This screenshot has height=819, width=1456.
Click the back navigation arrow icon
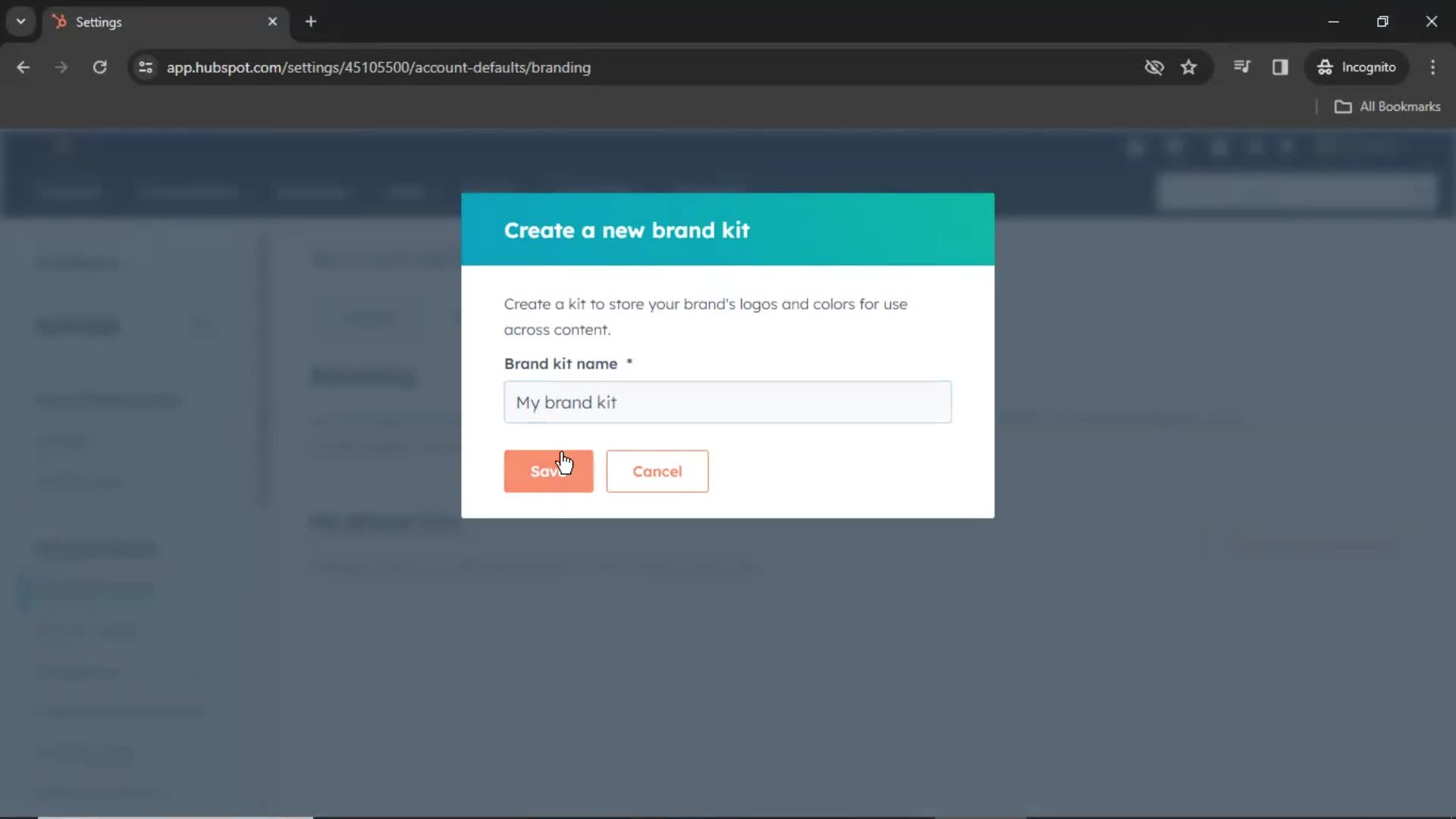(x=23, y=67)
